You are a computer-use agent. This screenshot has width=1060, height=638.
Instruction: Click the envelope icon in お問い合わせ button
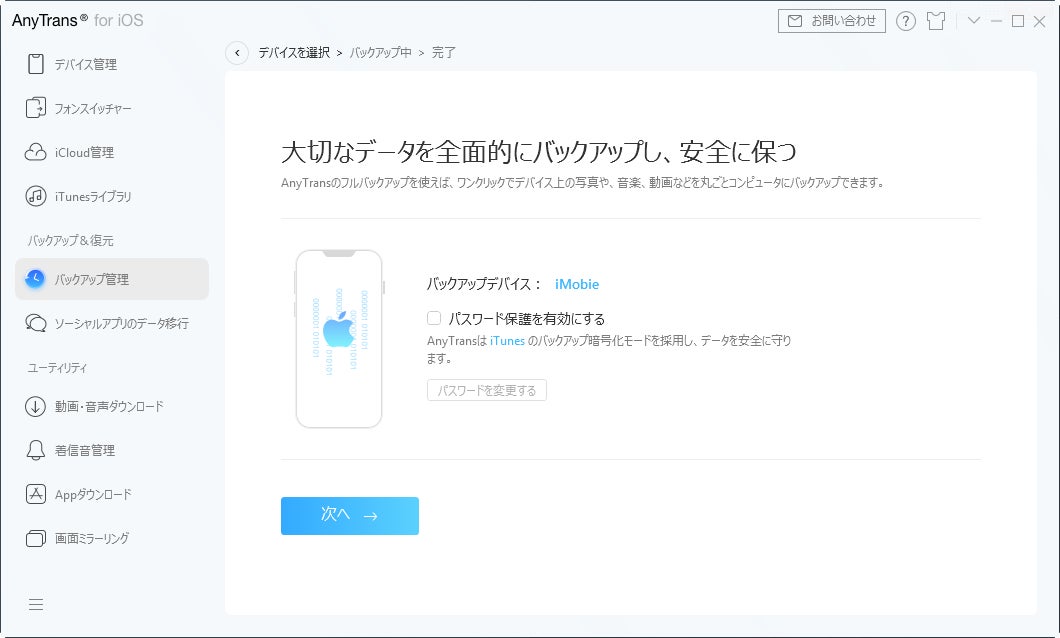[795, 21]
